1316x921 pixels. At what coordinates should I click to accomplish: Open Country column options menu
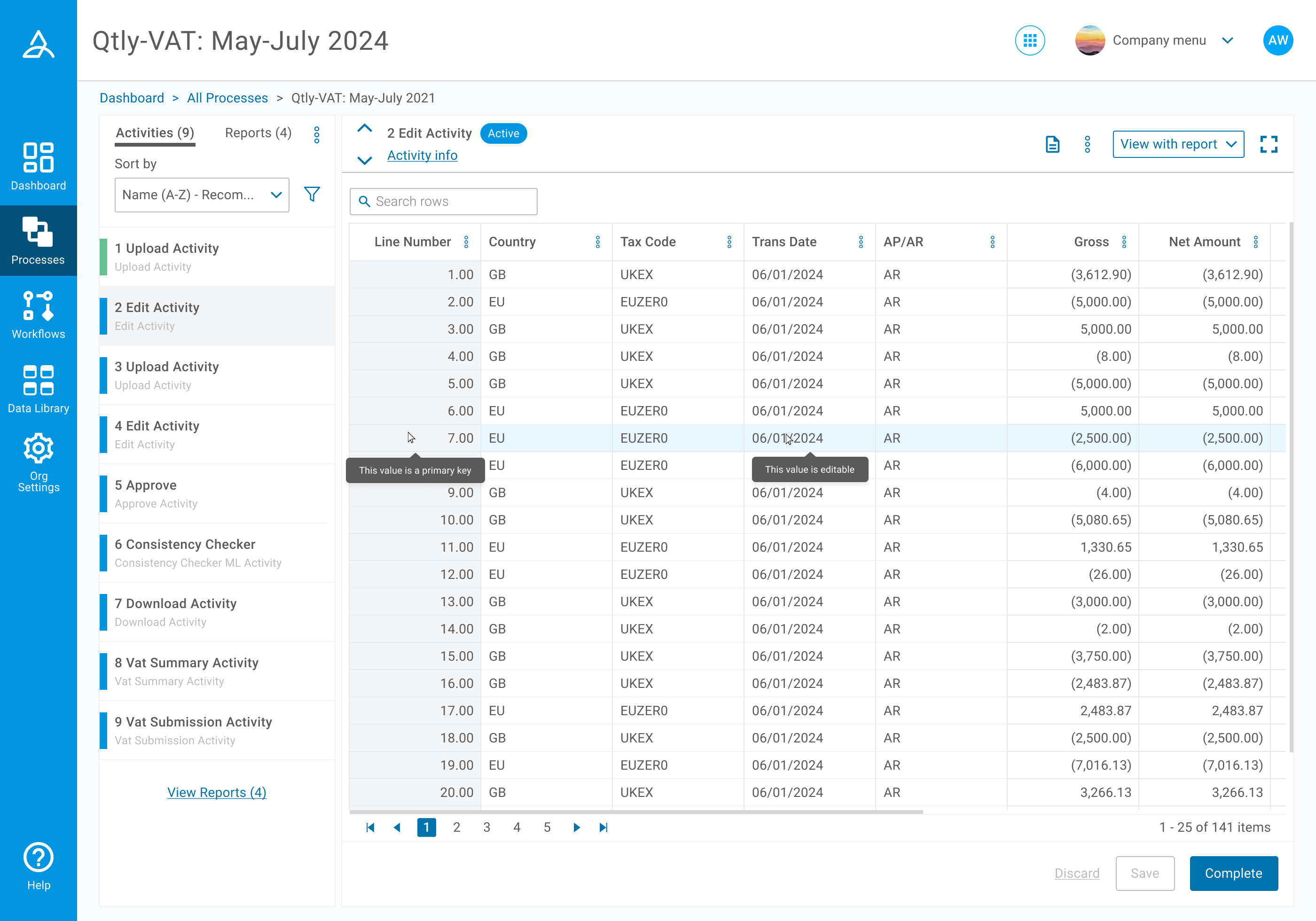click(597, 242)
